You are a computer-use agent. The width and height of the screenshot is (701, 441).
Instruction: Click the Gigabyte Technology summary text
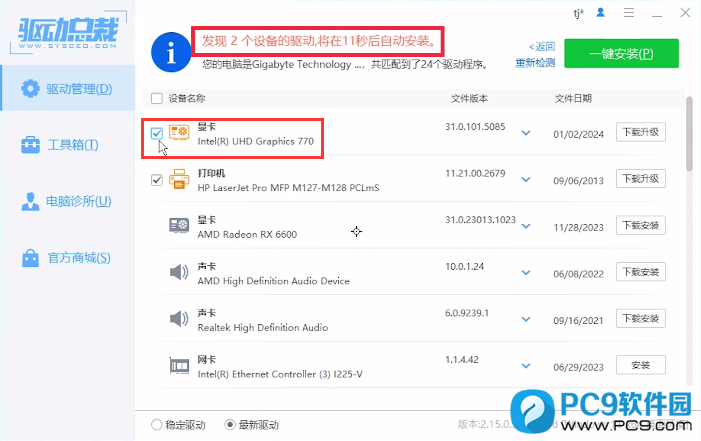point(345,64)
